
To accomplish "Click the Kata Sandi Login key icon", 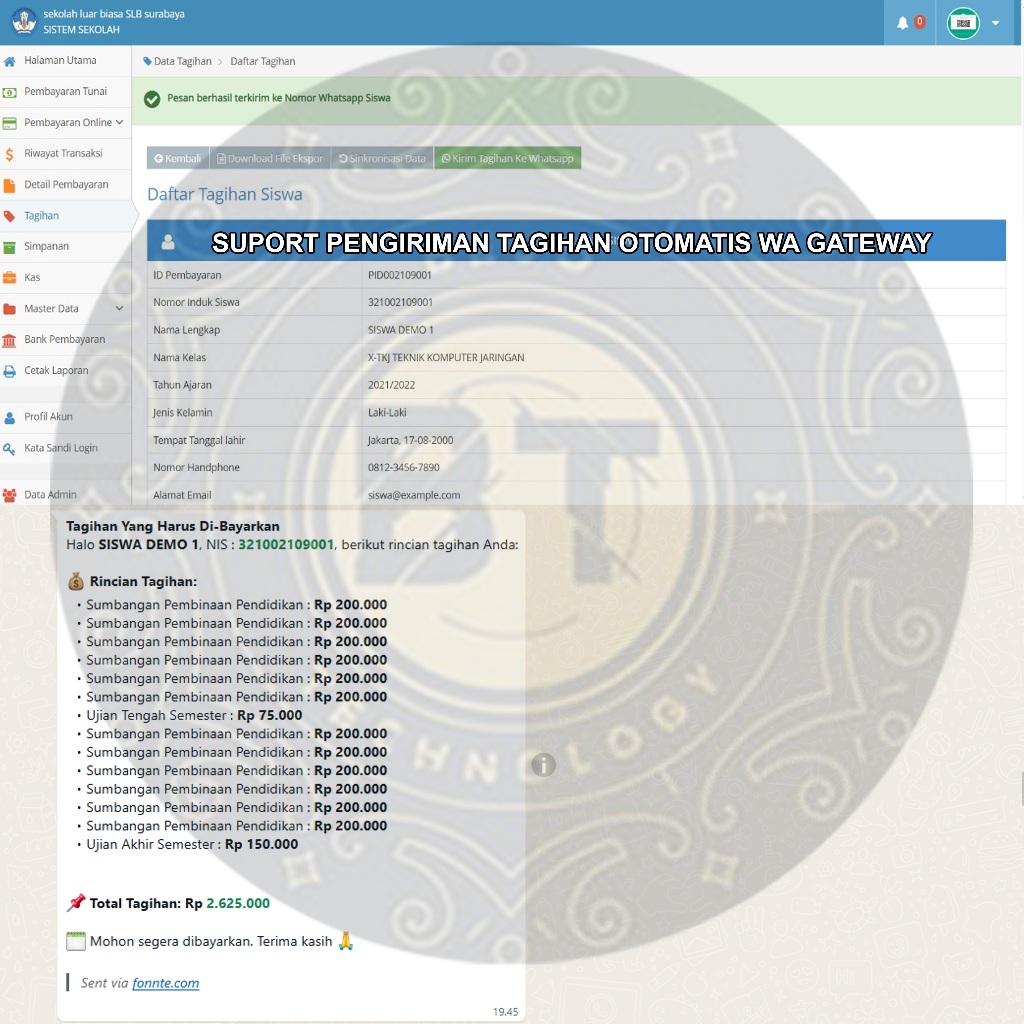I will pyautogui.click(x=9, y=449).
